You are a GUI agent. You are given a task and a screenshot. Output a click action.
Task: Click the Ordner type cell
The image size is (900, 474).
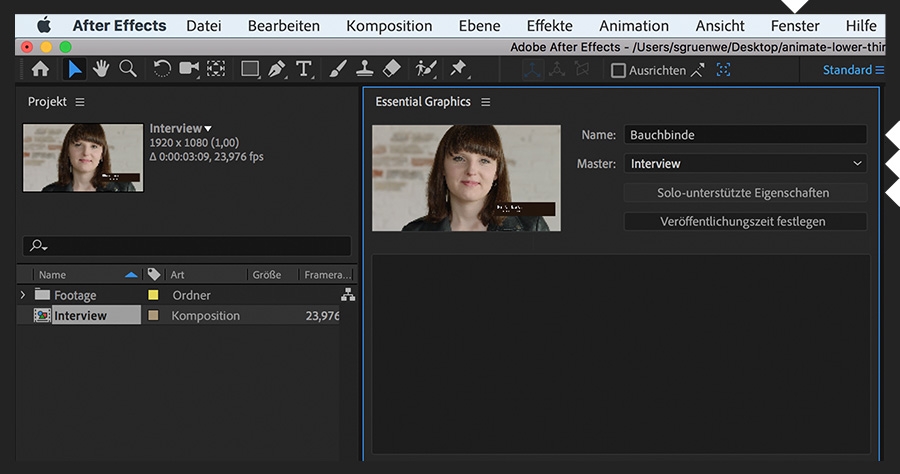(192, 295)
